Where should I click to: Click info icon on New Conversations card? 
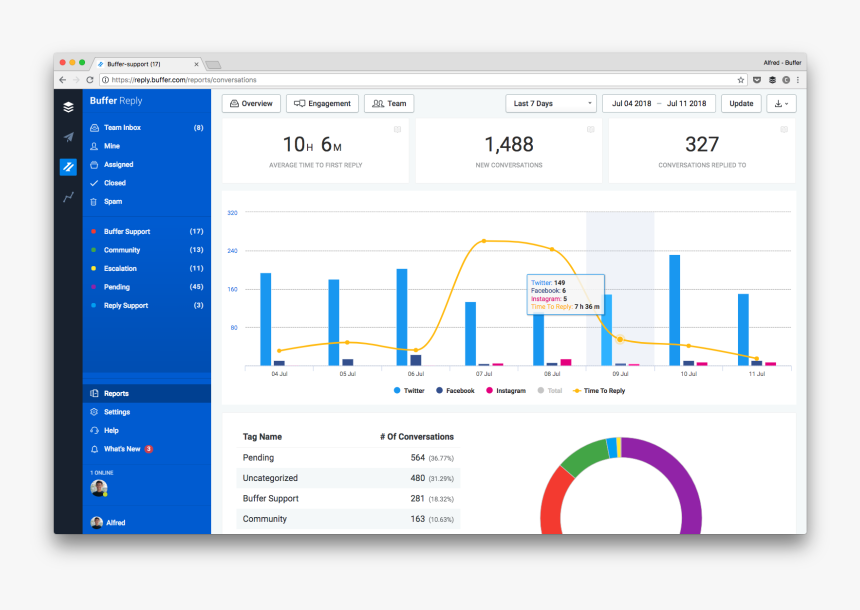click(591, 129)
